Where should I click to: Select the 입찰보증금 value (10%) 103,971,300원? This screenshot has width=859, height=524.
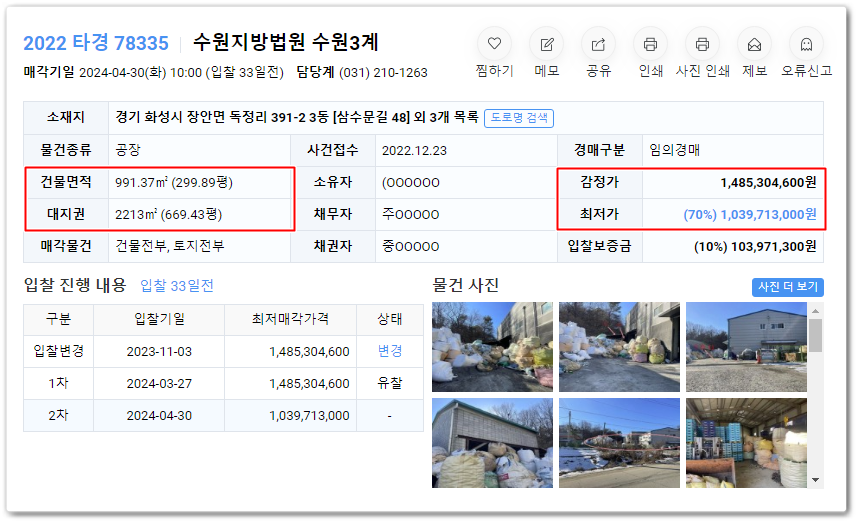click(755, 247)
